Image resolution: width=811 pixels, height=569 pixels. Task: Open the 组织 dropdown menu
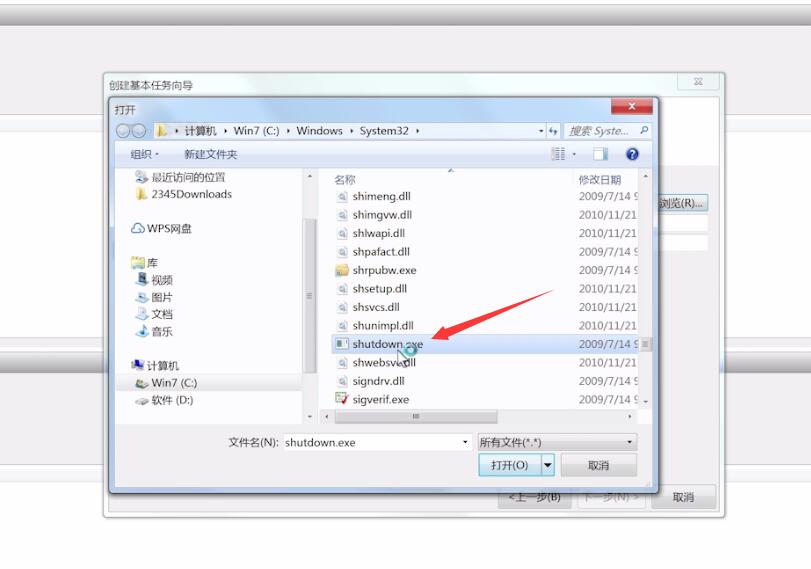tap(144, 154)
